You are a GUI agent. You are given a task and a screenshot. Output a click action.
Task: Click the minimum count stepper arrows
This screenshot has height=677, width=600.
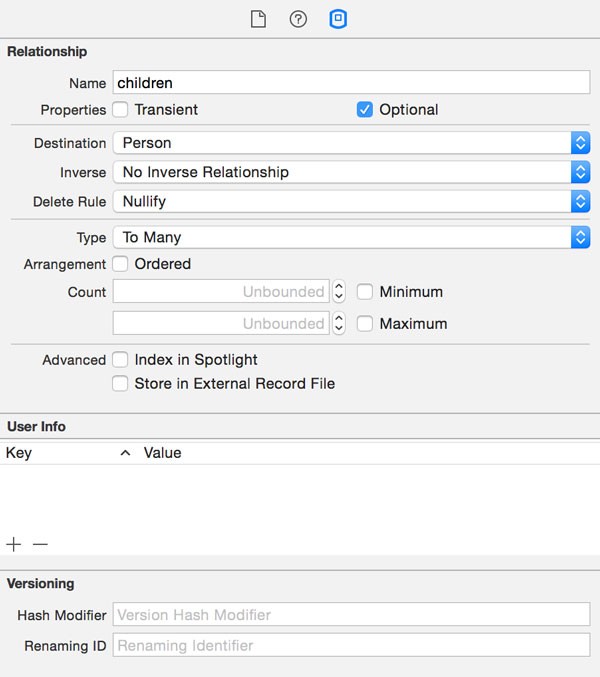339,291
